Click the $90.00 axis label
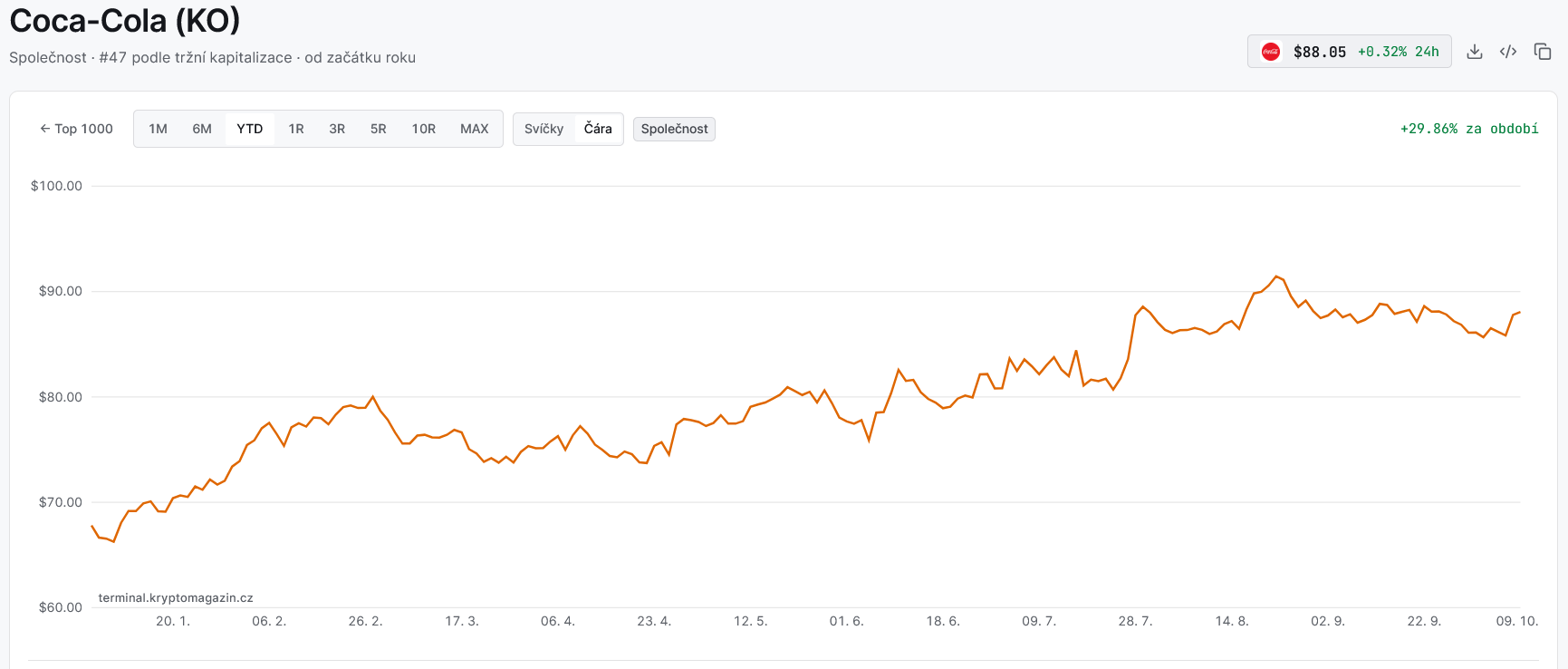The height and width of the screenshot is (669, 1568). tap(61, 291)
